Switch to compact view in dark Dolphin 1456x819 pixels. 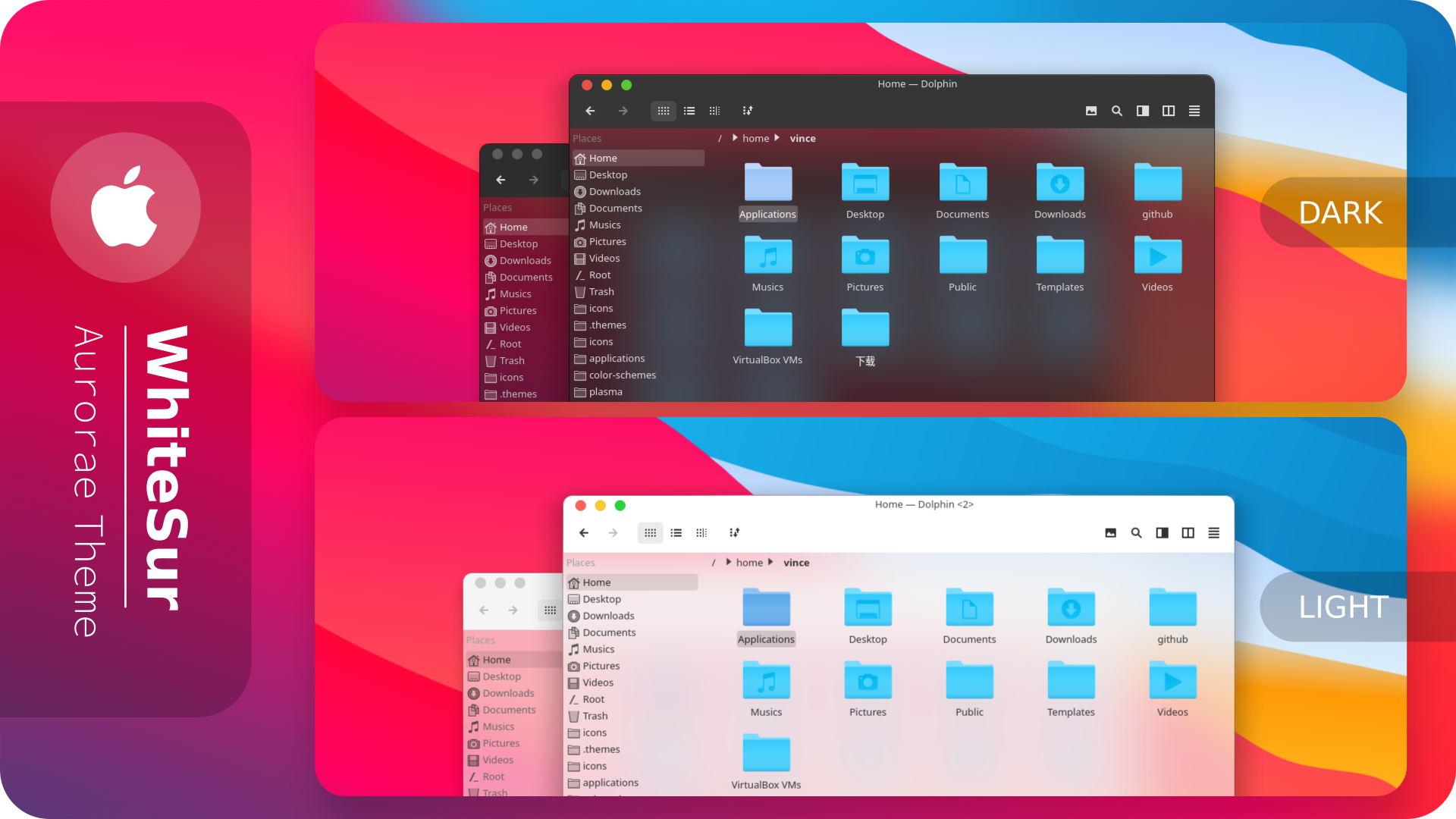click(x=689, y=111)
